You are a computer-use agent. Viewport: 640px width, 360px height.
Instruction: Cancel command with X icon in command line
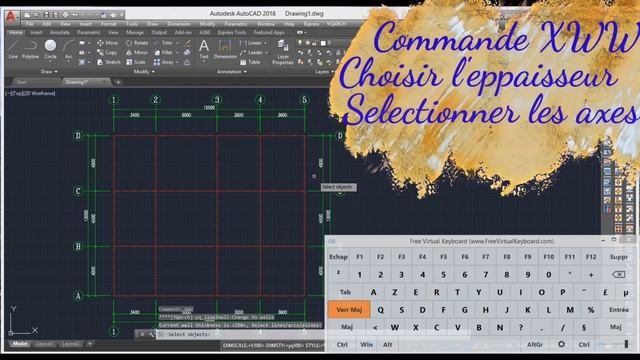142,334
